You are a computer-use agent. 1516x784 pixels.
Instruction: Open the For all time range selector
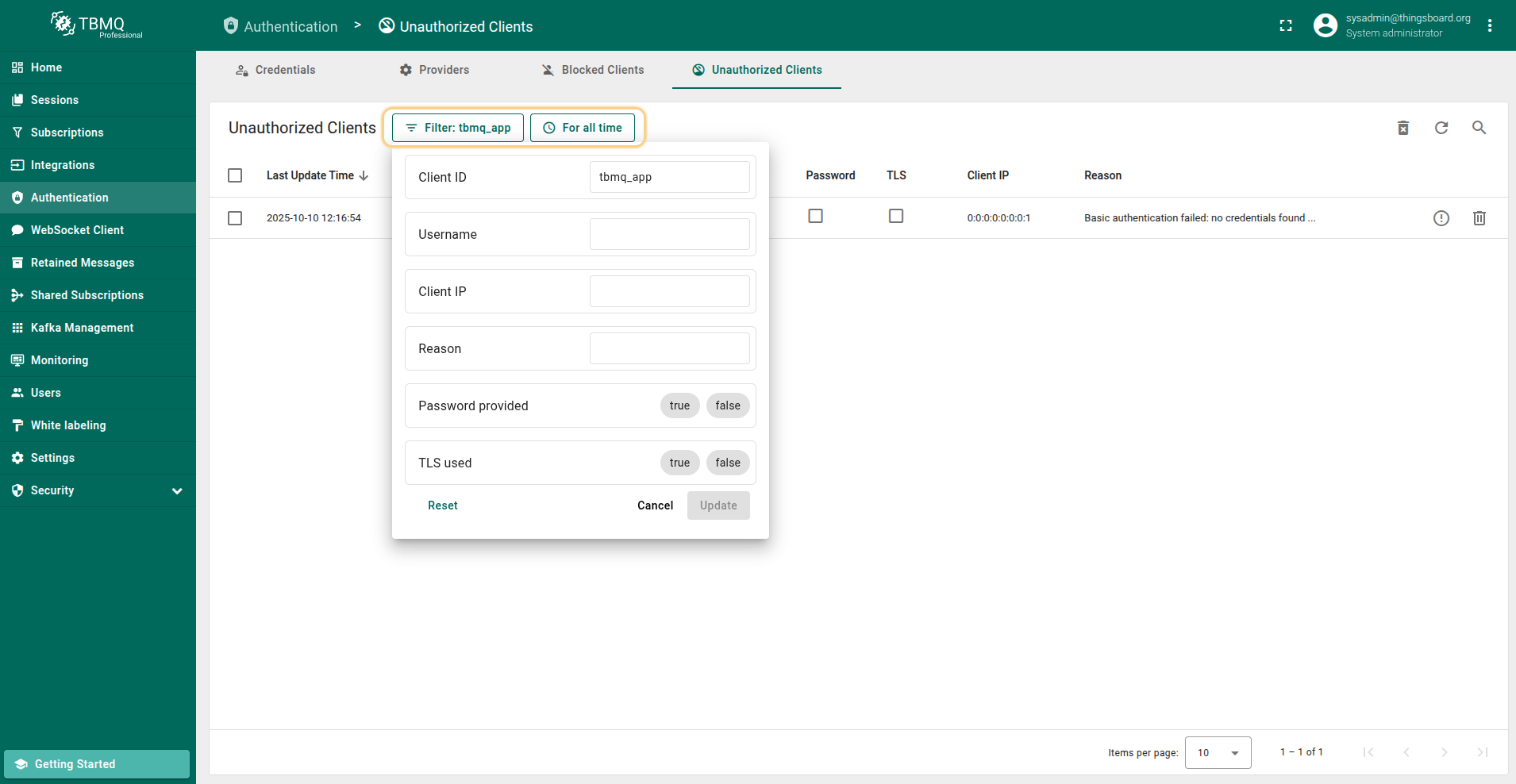(583, 128)
